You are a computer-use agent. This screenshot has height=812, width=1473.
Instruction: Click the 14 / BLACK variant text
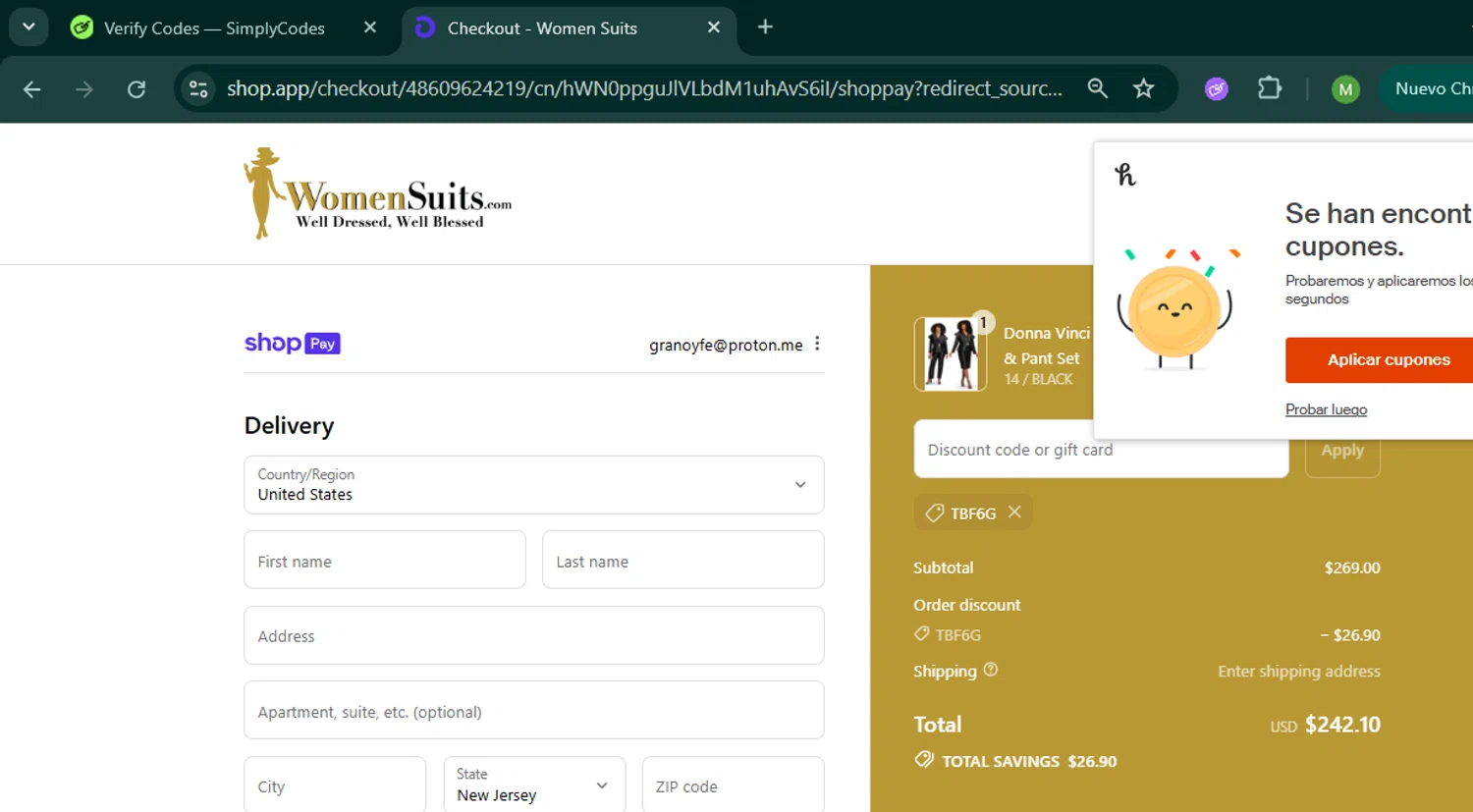point(1038,379)
